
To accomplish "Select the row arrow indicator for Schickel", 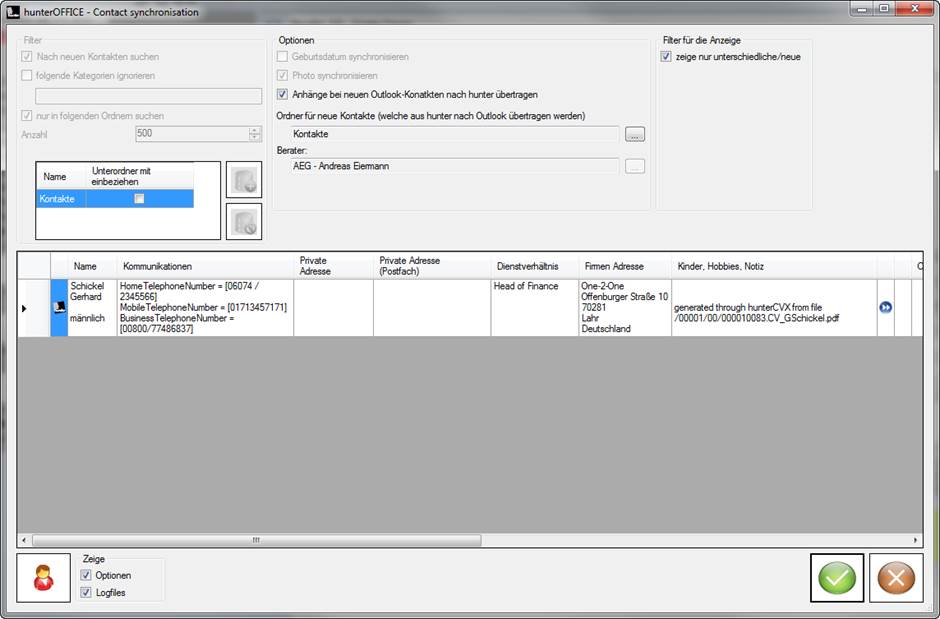I will (25, 307).
